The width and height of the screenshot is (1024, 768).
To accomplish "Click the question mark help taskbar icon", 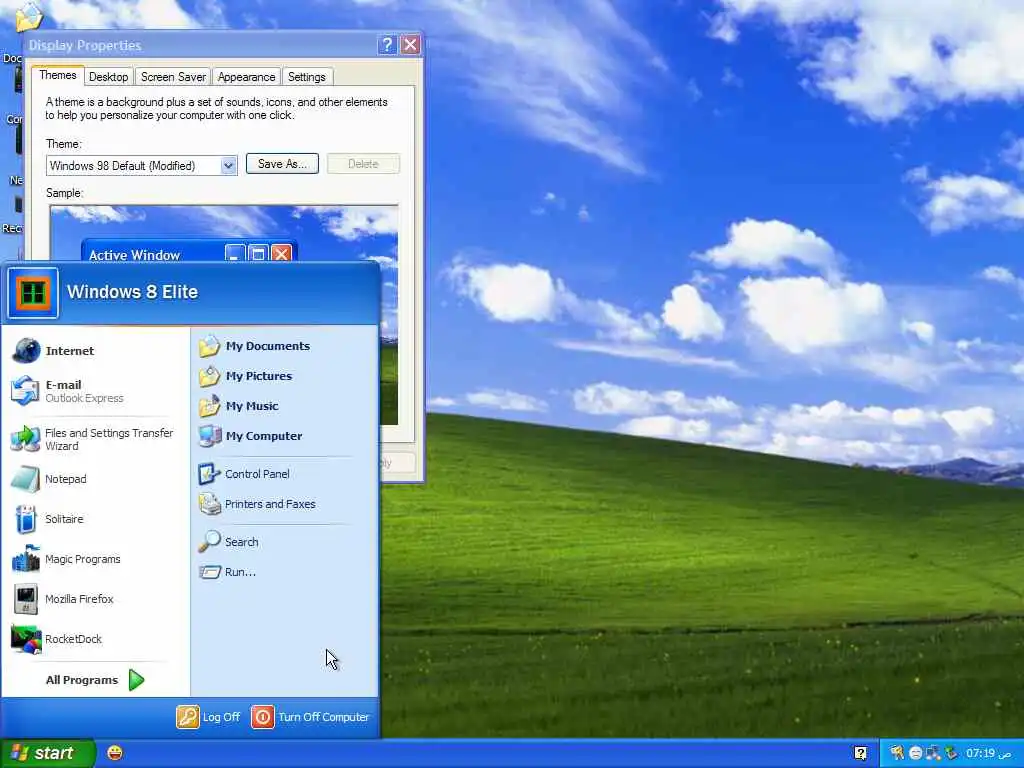I will click(861, 754).
